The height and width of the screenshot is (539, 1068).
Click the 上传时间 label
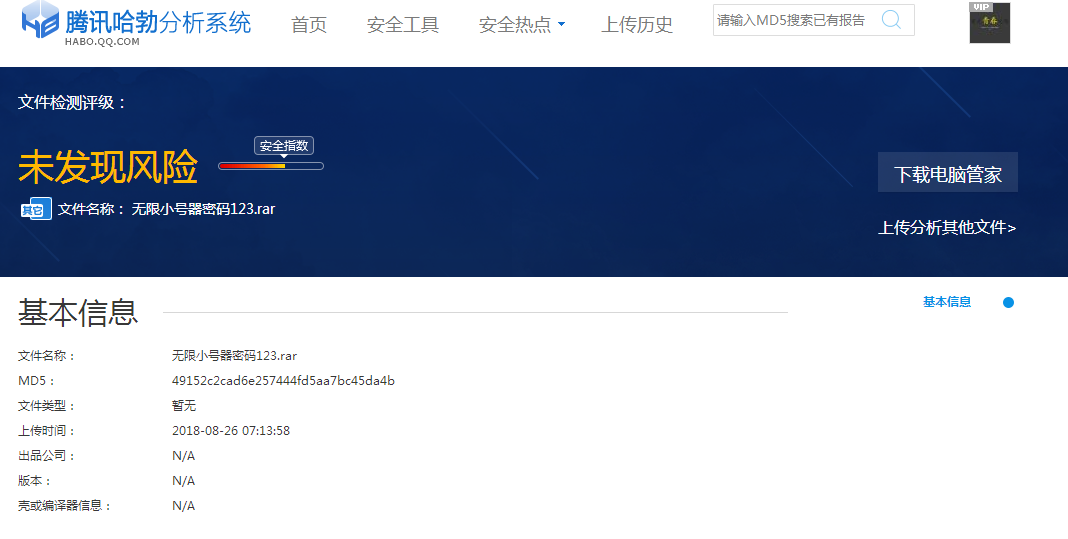click(x=47, y=431)
